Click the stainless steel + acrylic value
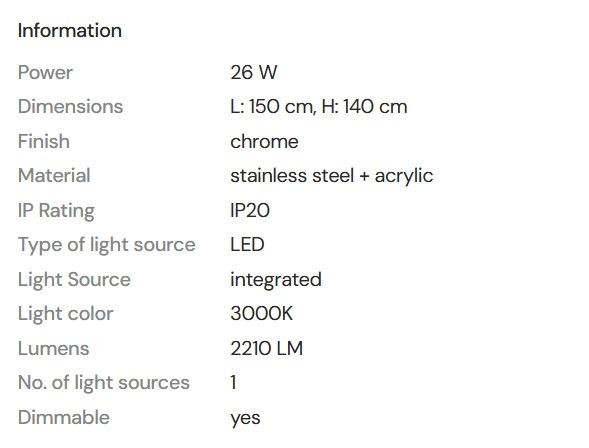This screenshot has height=448, width=589. [x=332, y=176]
